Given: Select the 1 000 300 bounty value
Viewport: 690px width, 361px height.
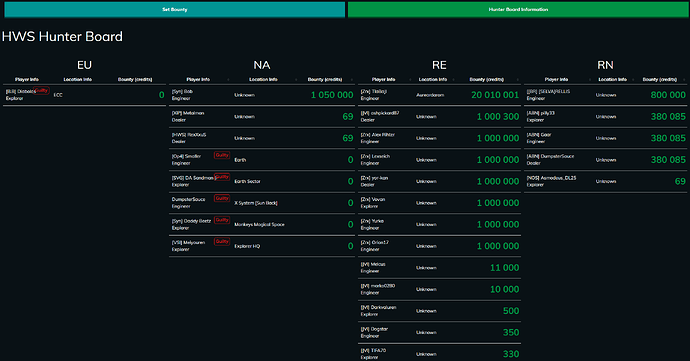Looking at the screenshot, I should tap(498, 116).
